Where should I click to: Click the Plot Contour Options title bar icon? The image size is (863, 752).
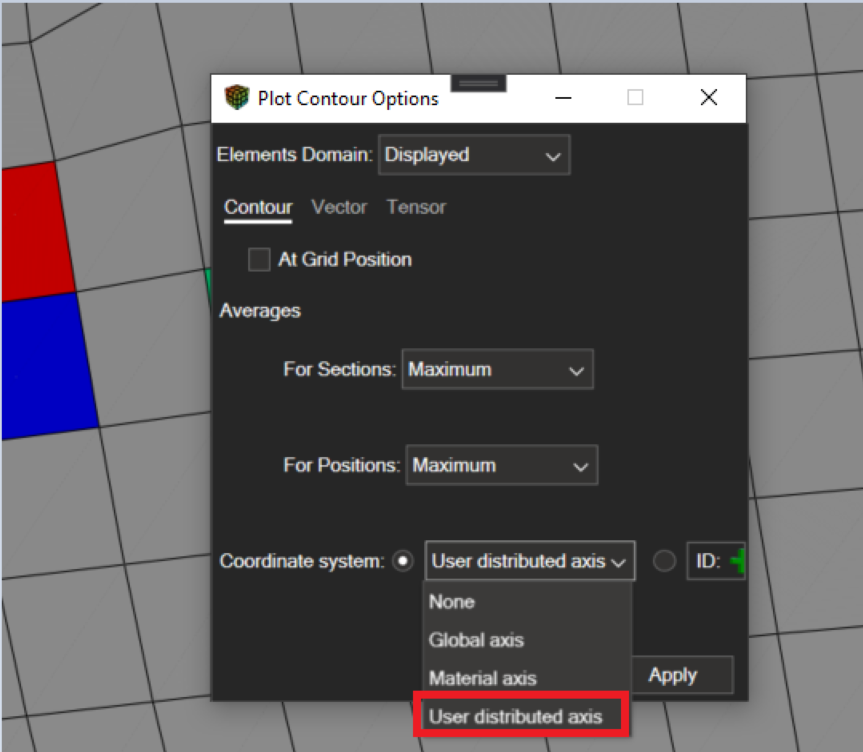[x=236, y=98]
